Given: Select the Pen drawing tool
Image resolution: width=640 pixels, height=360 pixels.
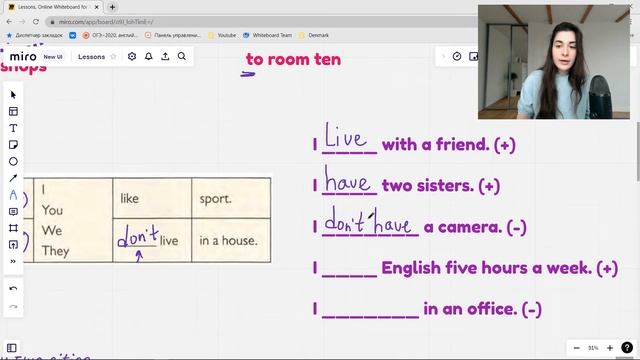Looking at the screenshot, I should click(13, 195).
